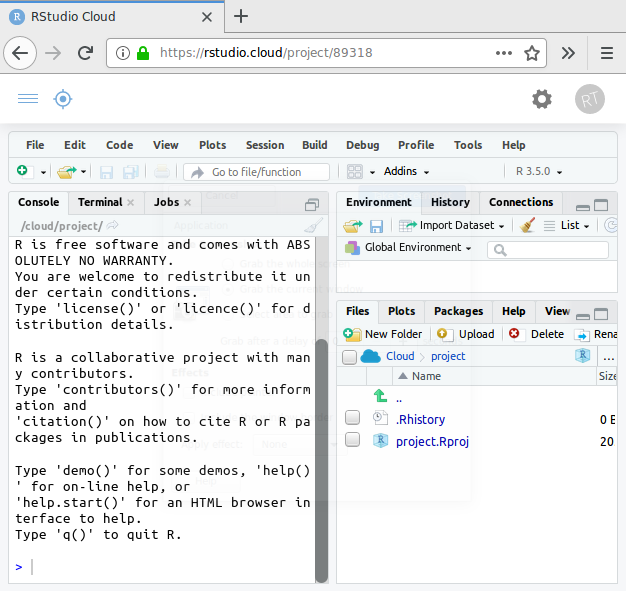Click the green padlock security icon

click(x=143, y=53)
